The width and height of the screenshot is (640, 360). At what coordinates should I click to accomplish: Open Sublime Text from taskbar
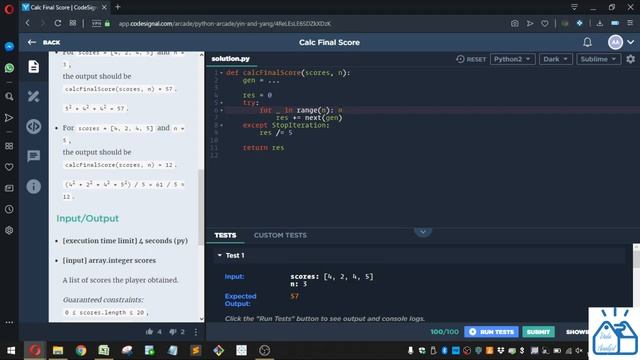[x=196, y=350]
